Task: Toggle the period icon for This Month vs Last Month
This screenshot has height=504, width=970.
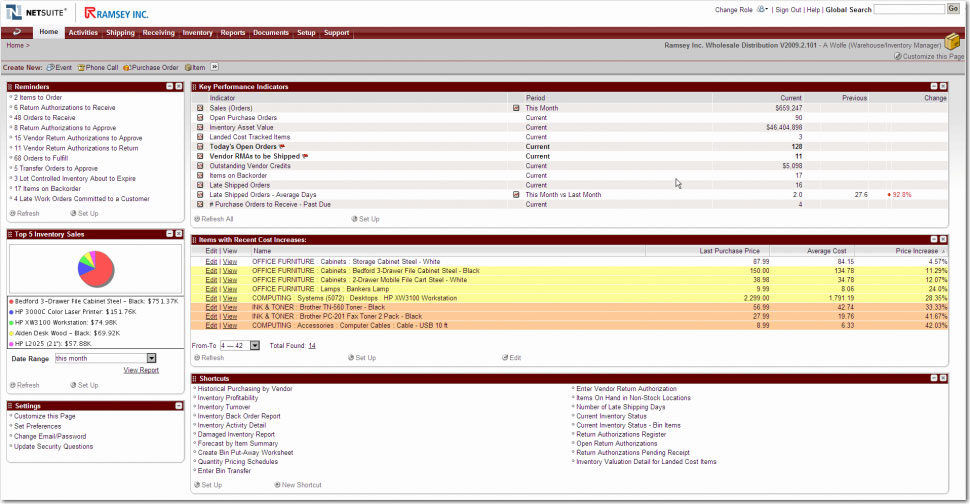Action: click(517, 195)
